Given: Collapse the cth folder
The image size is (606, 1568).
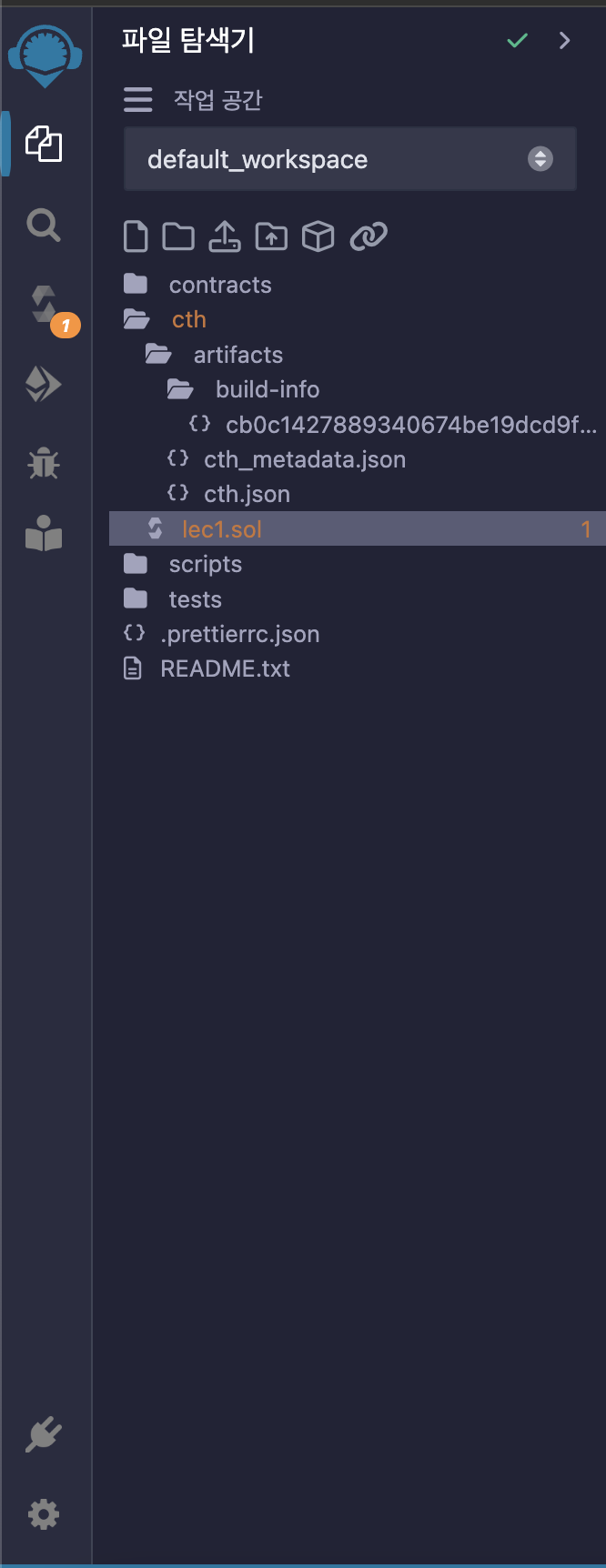Looking at the screenshot, I should [x=188, y=319].
